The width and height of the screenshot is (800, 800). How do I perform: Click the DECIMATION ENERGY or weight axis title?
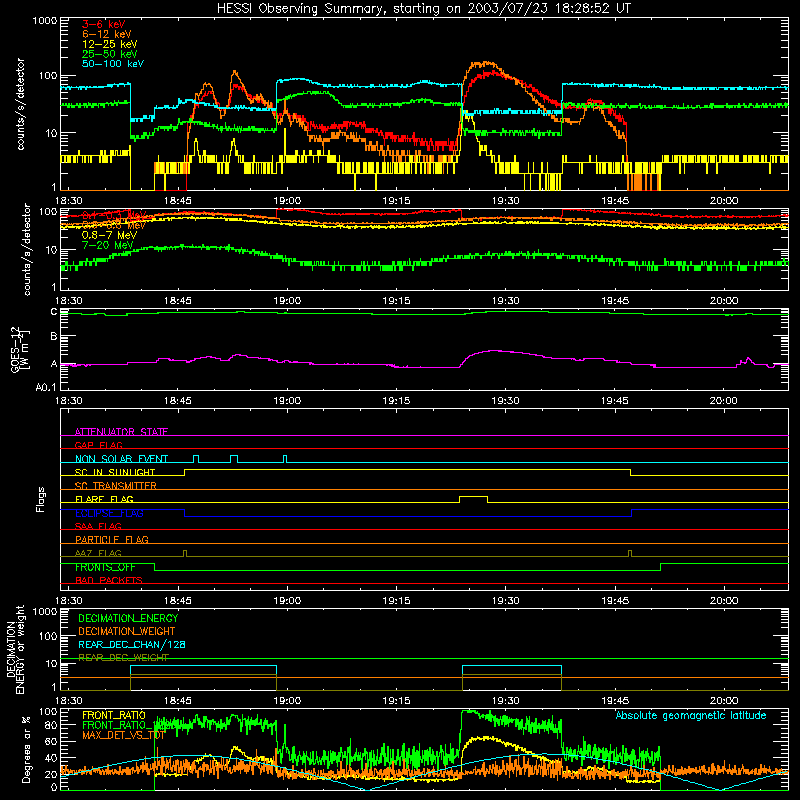click(15, 649)
